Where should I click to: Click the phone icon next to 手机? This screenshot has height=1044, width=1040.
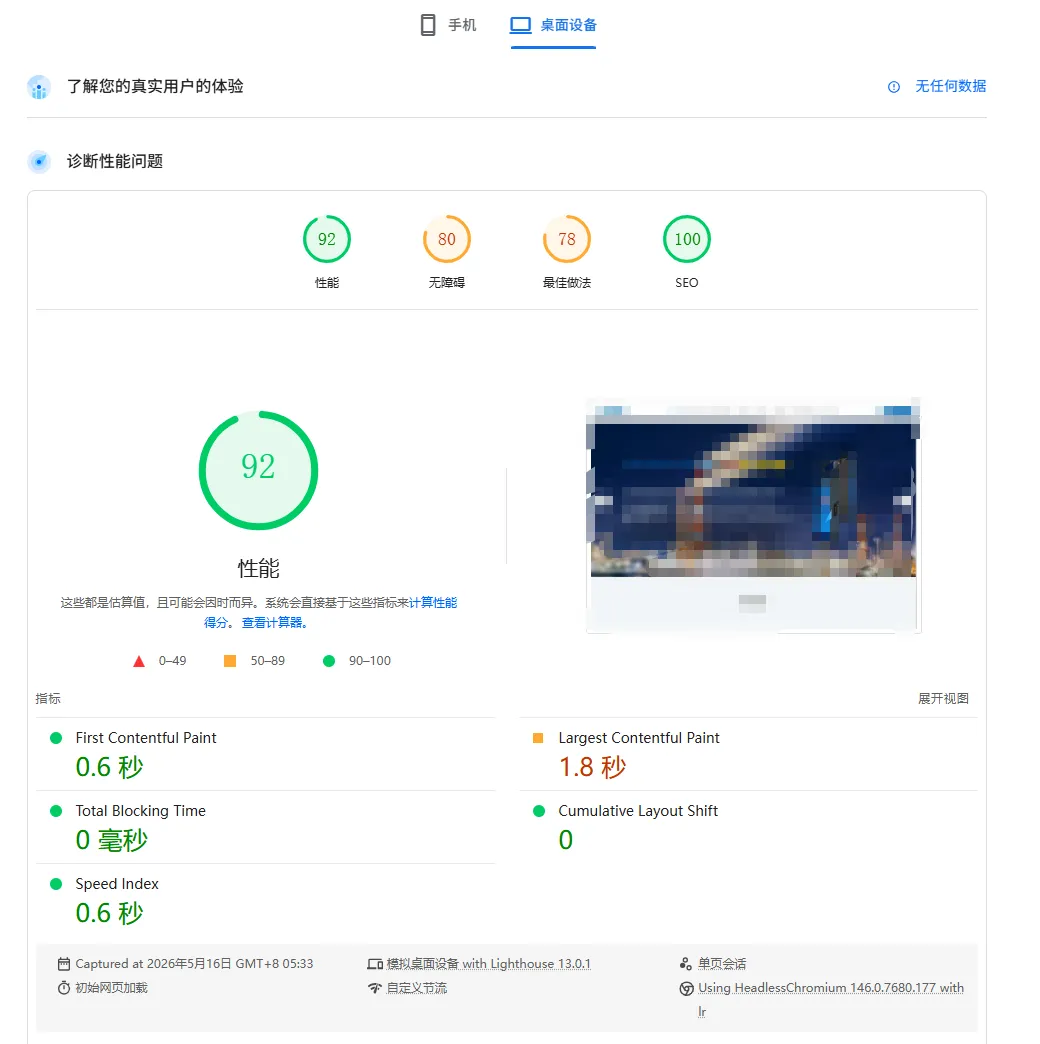428,25
